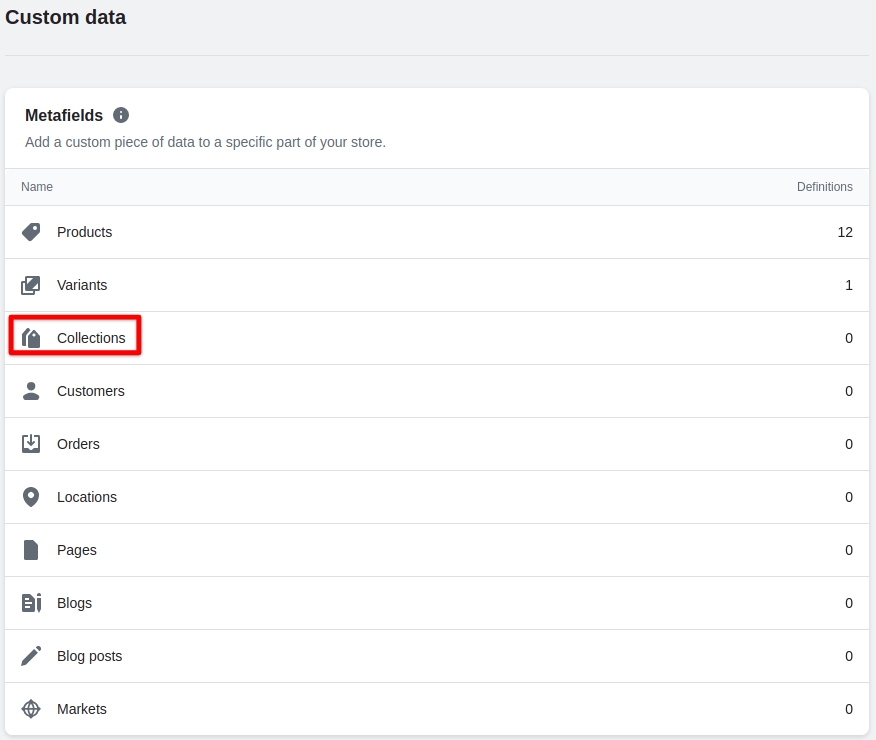Click the Blogs icon

[x=31, y=603]
